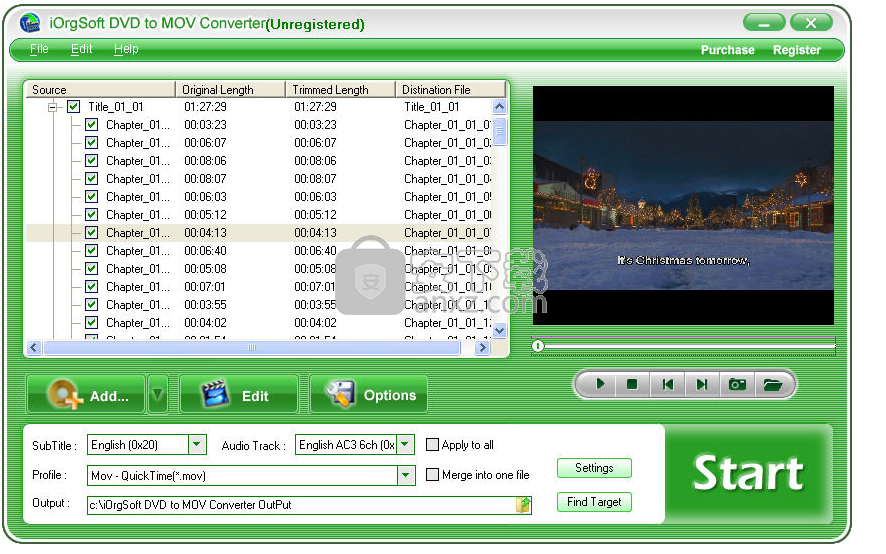Click the Purchase link

click(727, 50)
